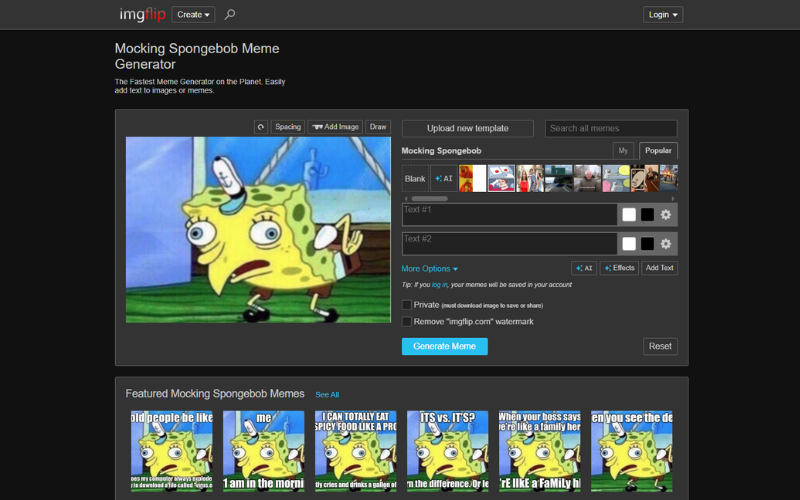Click the Mocking Spongebob meme preview image

coord(258,230)
